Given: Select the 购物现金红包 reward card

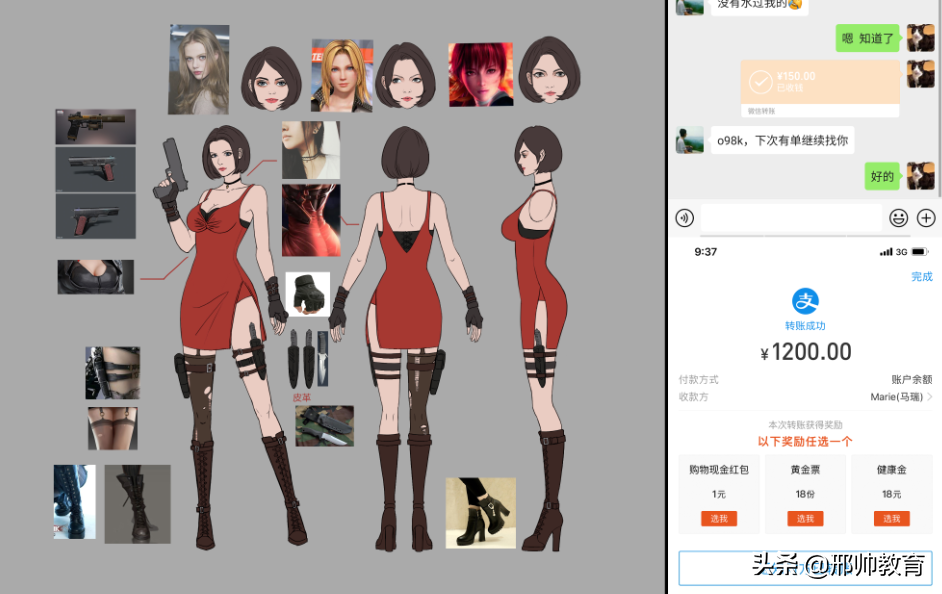Looking at the screenshot, I should pos(719,494).
